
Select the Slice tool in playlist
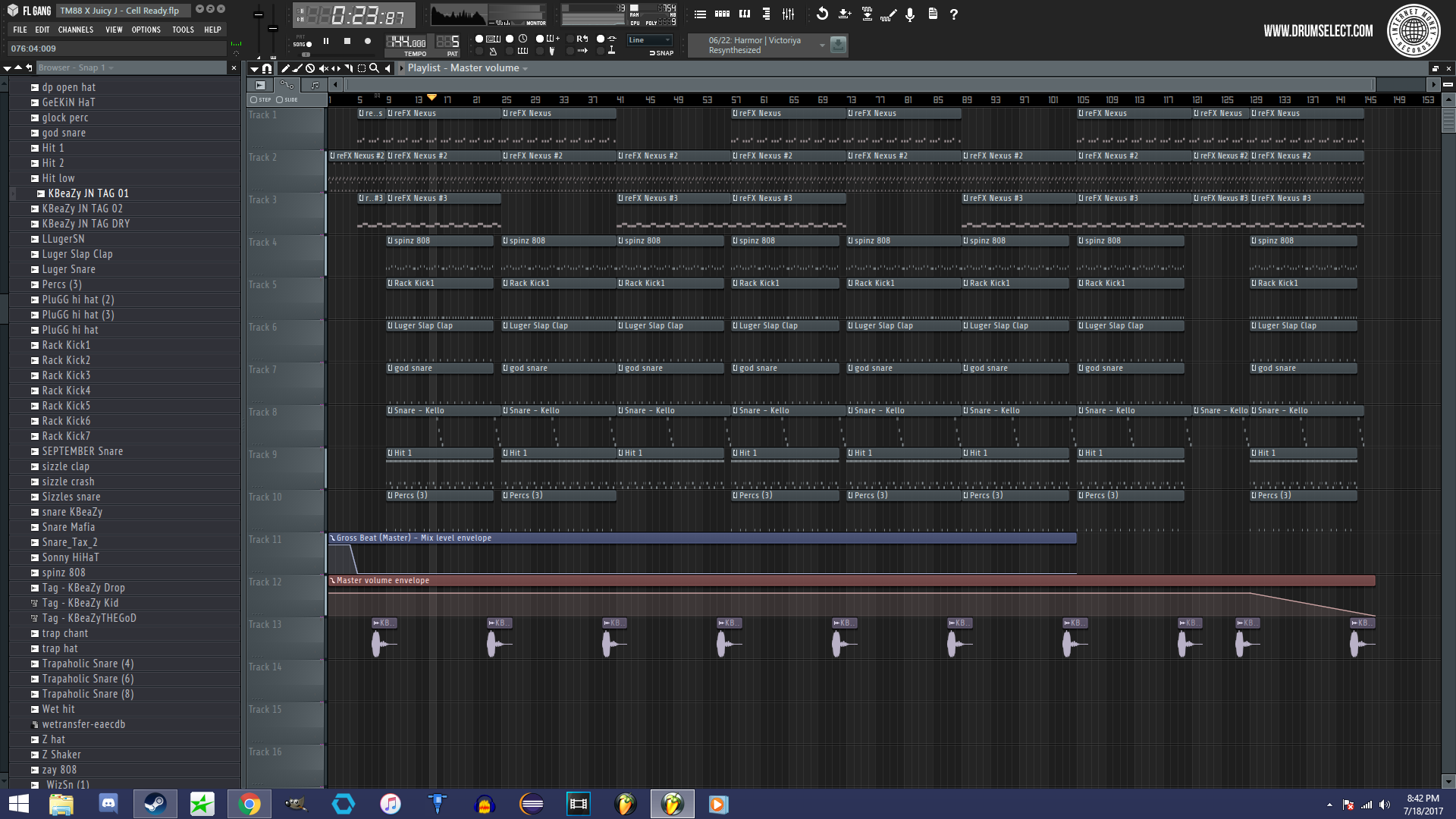(x=349, y=68)
